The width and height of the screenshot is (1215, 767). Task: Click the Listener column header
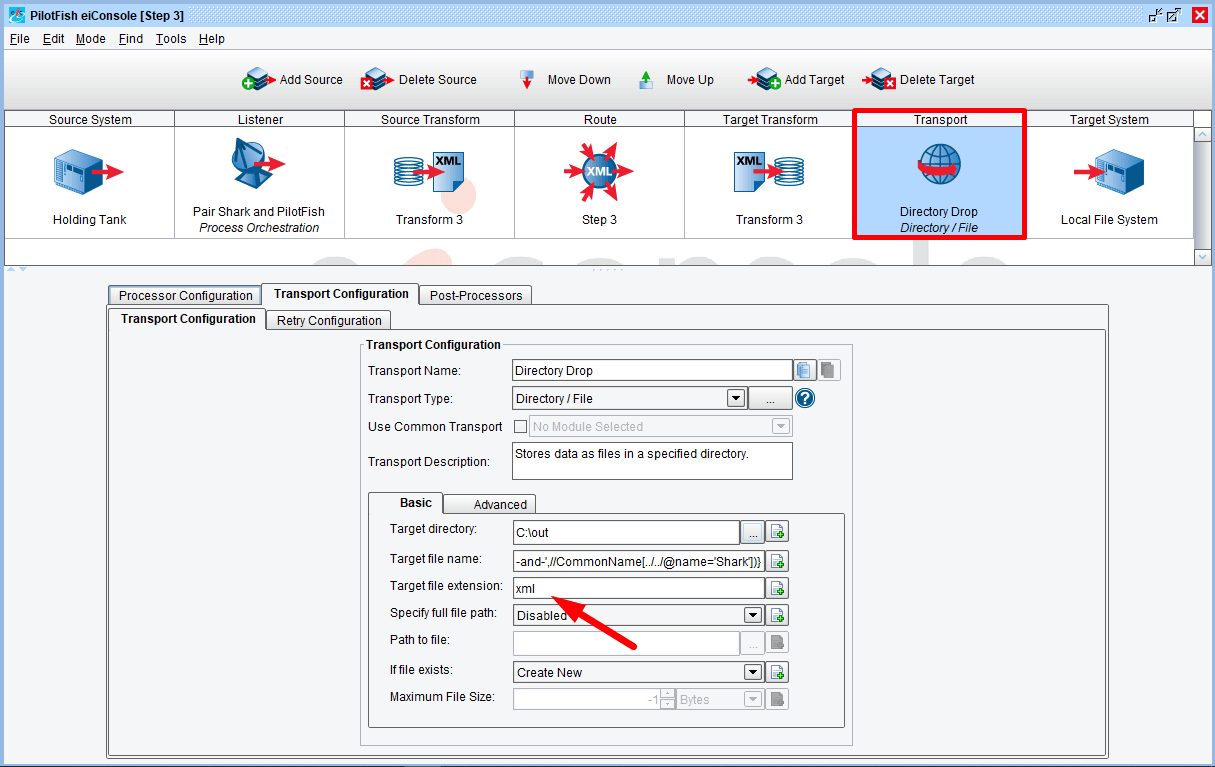[x=260, y=119]
